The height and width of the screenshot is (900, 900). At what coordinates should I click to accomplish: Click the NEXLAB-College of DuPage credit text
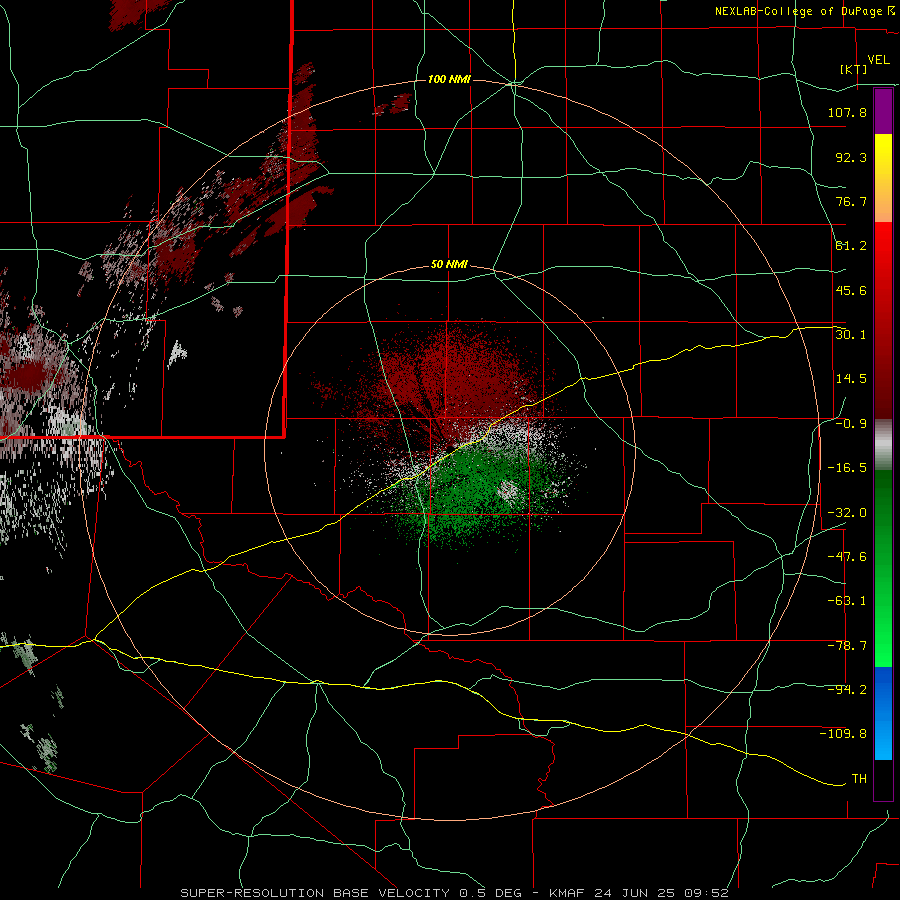coord(798,11)
